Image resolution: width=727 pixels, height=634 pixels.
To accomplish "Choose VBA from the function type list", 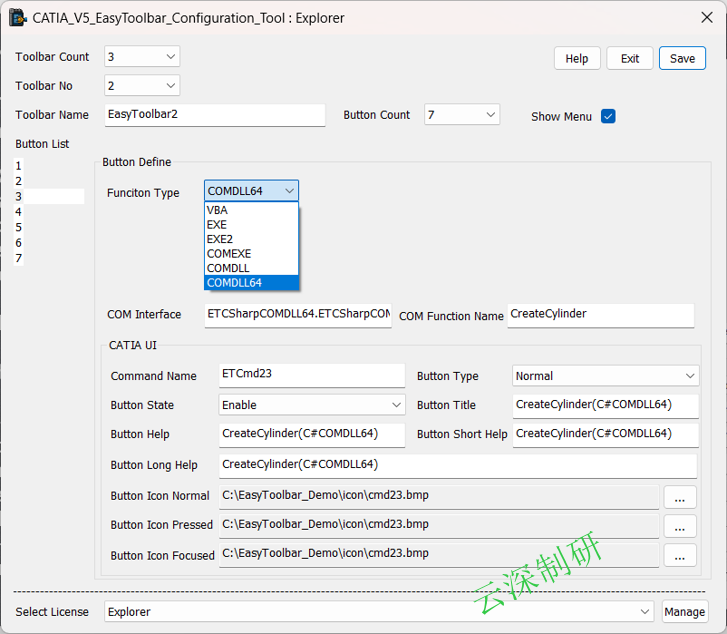I will [x=251, y=210].
